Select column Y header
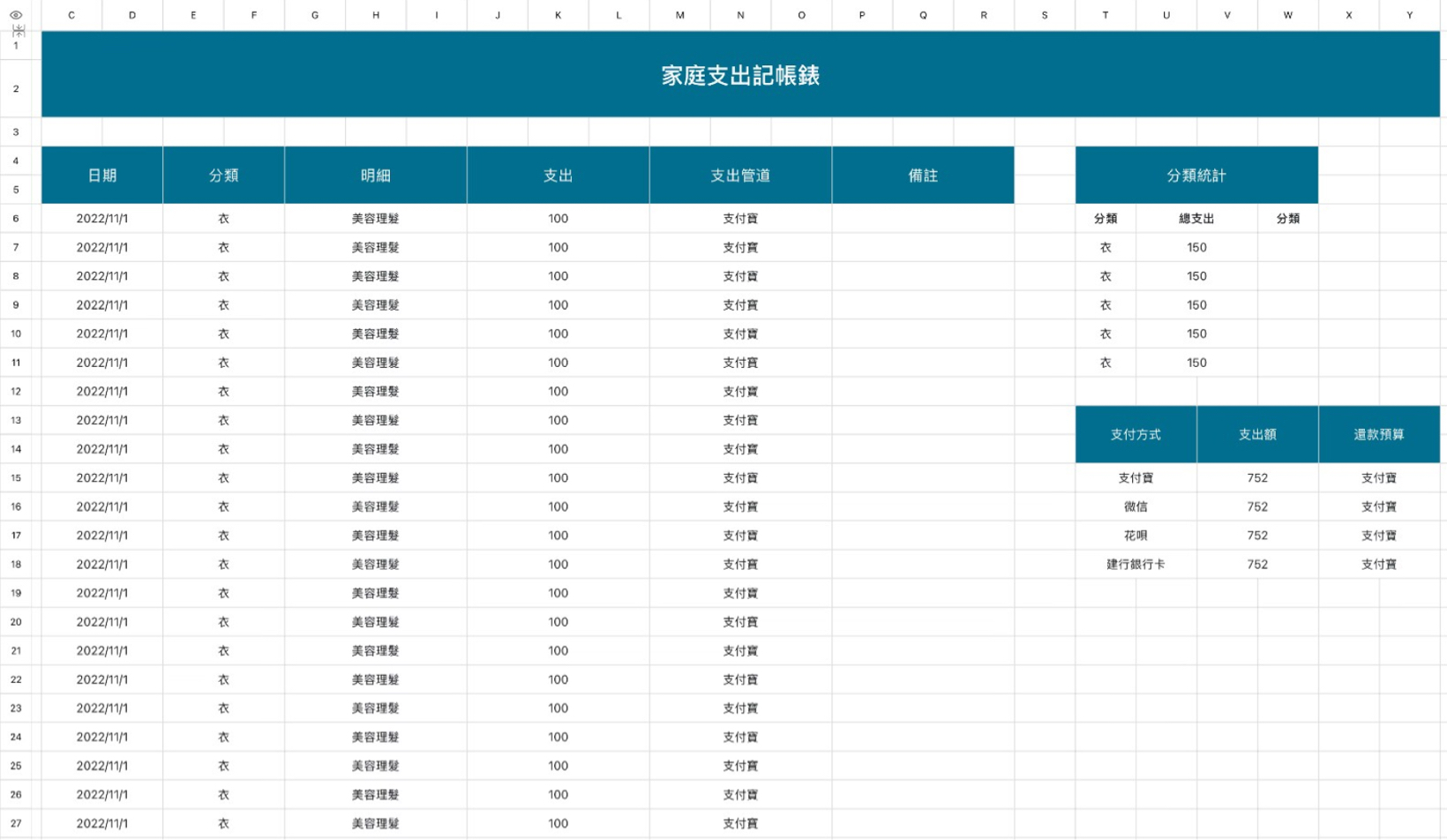Image resolution: width=1447 pixels, height=840 pixels. click(1410, 15)
